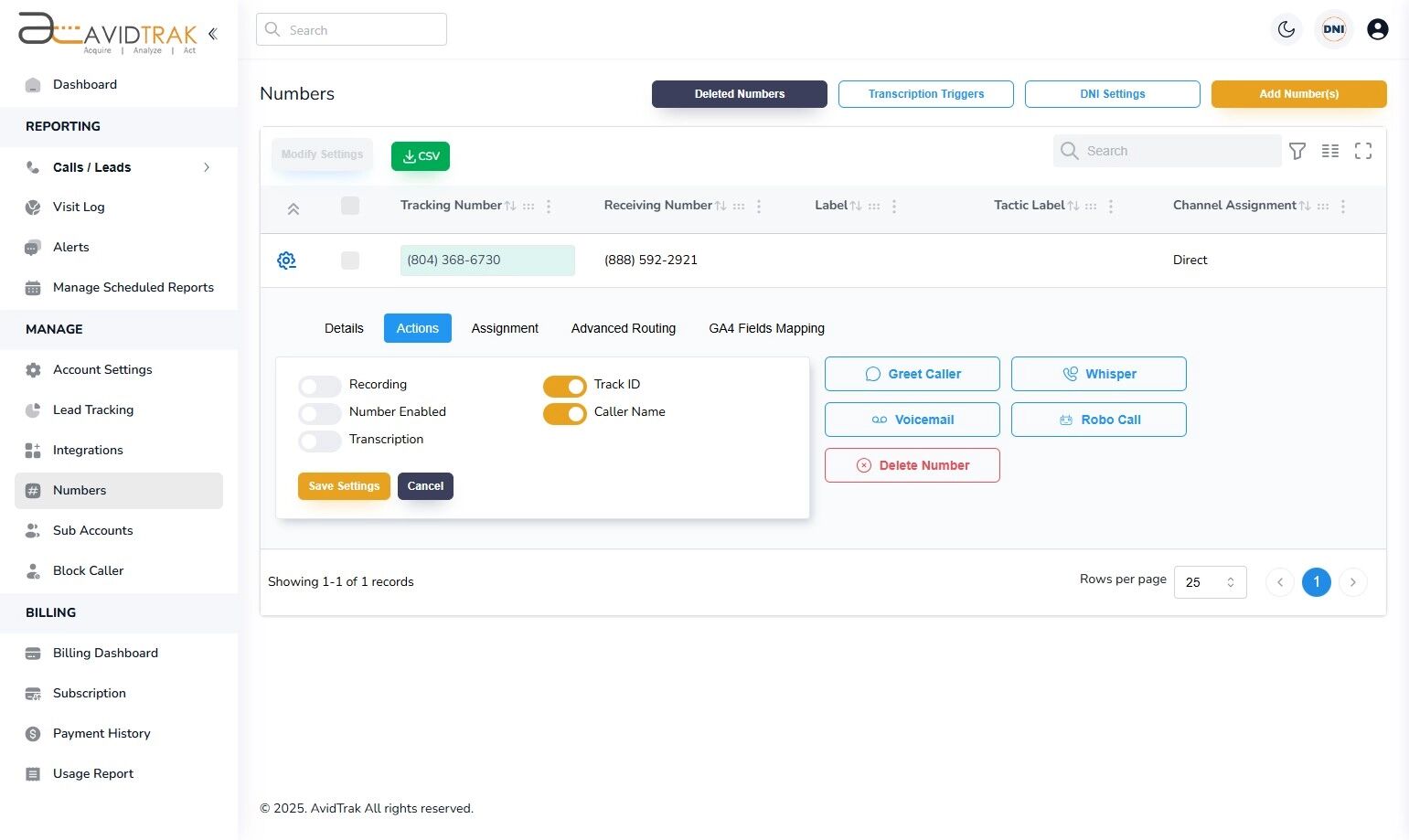The height and width of the screenshot is (840, 1409).
Task: Select the checkbox for the (804) 368-6730 row
Action: pos(350,260)
